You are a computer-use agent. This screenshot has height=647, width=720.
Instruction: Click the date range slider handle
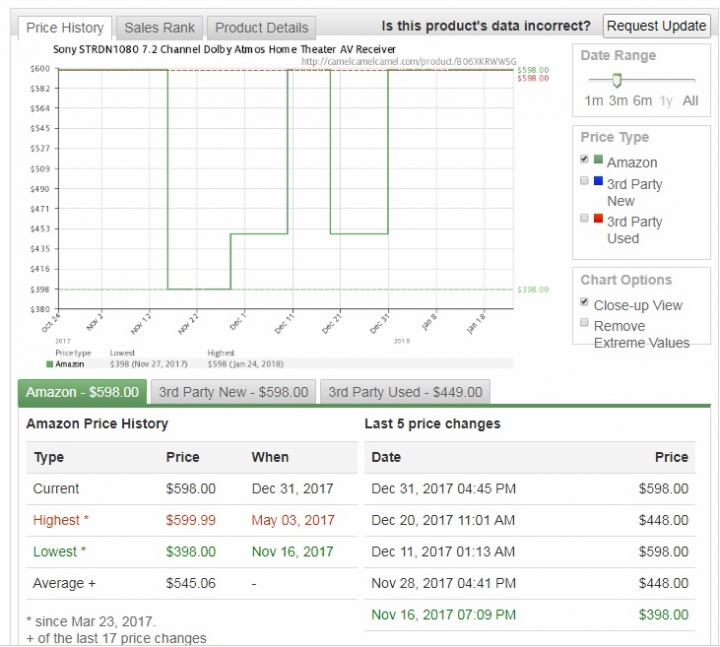pos(617,80)
